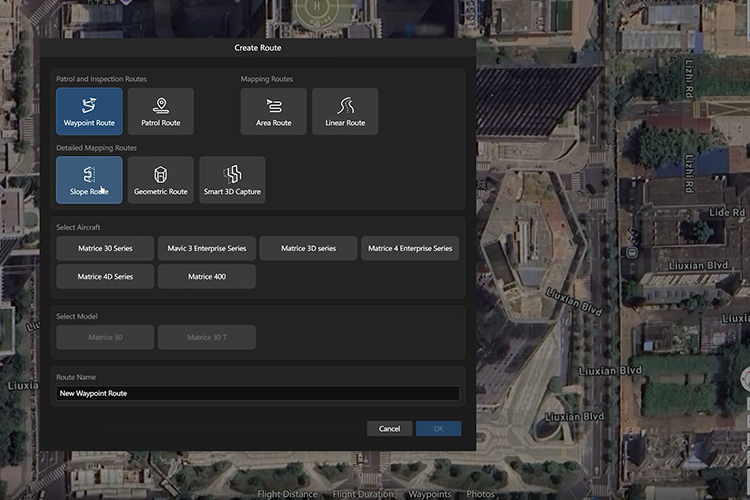Click the Flight Duration label

click(x=363, y=494)
